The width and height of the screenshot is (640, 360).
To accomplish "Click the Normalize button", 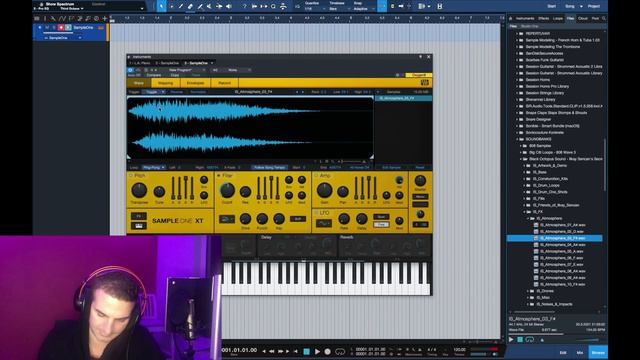I will pos(198,92).
